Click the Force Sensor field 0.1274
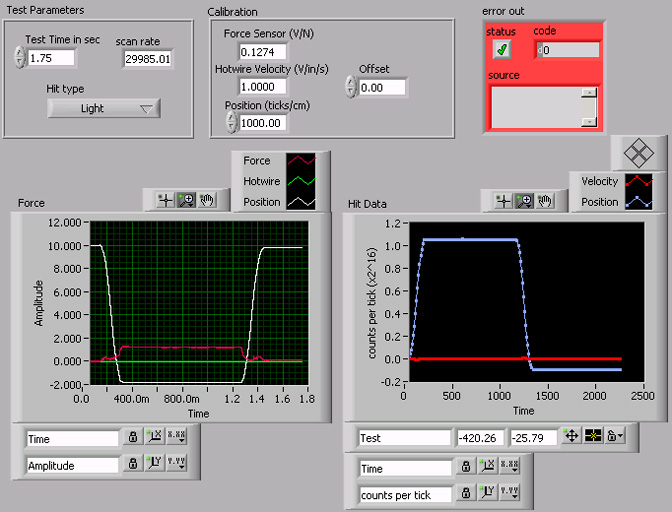 [262, 52]
